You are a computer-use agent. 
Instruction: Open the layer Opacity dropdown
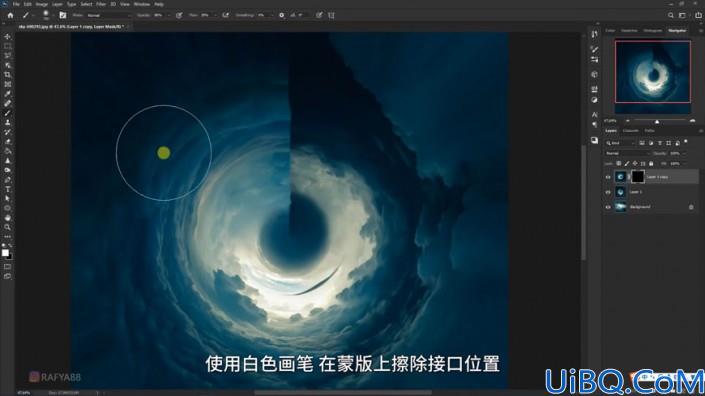(685, 153)
